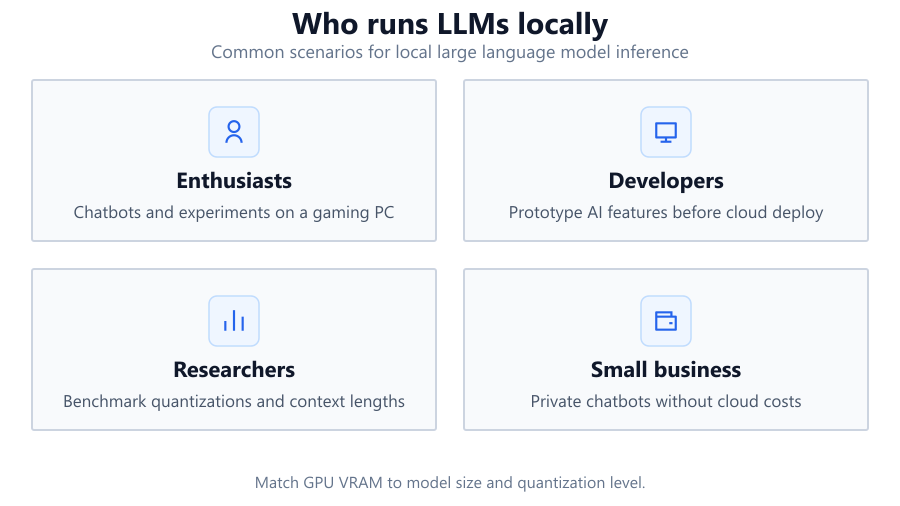Click the 'Who runs LLMs locally' title
Image resolution: width=900 pixels, height=506 pixels.
coord(450,24)
